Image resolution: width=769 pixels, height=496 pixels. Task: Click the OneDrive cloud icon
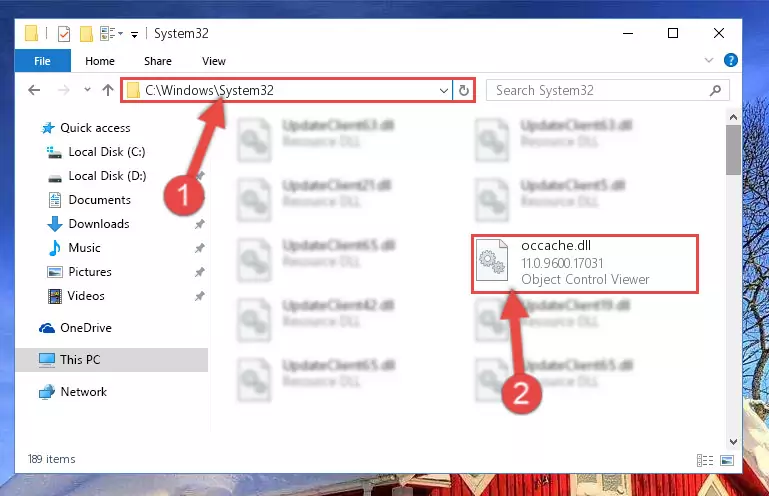pyautogui.click(x=47, y=328)
